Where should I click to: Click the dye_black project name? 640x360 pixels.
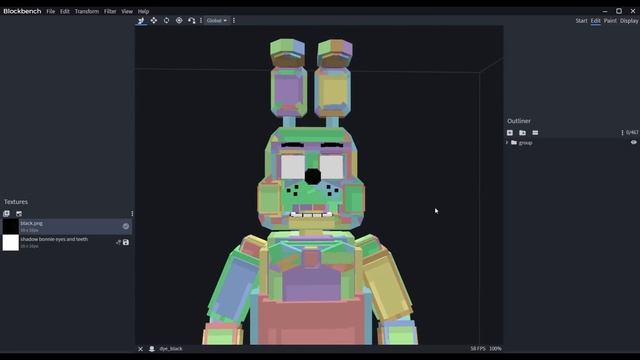click(x=171, y=349)
